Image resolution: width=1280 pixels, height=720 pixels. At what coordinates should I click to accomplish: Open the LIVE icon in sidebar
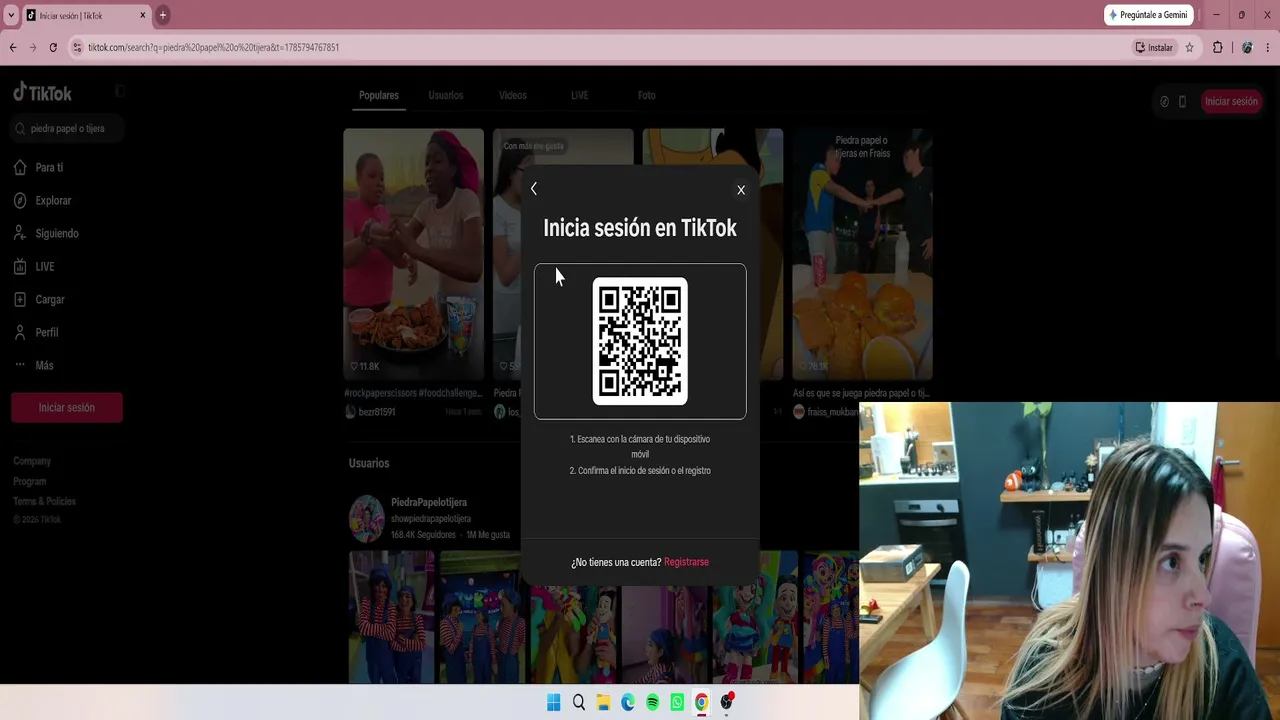point(20,267)
